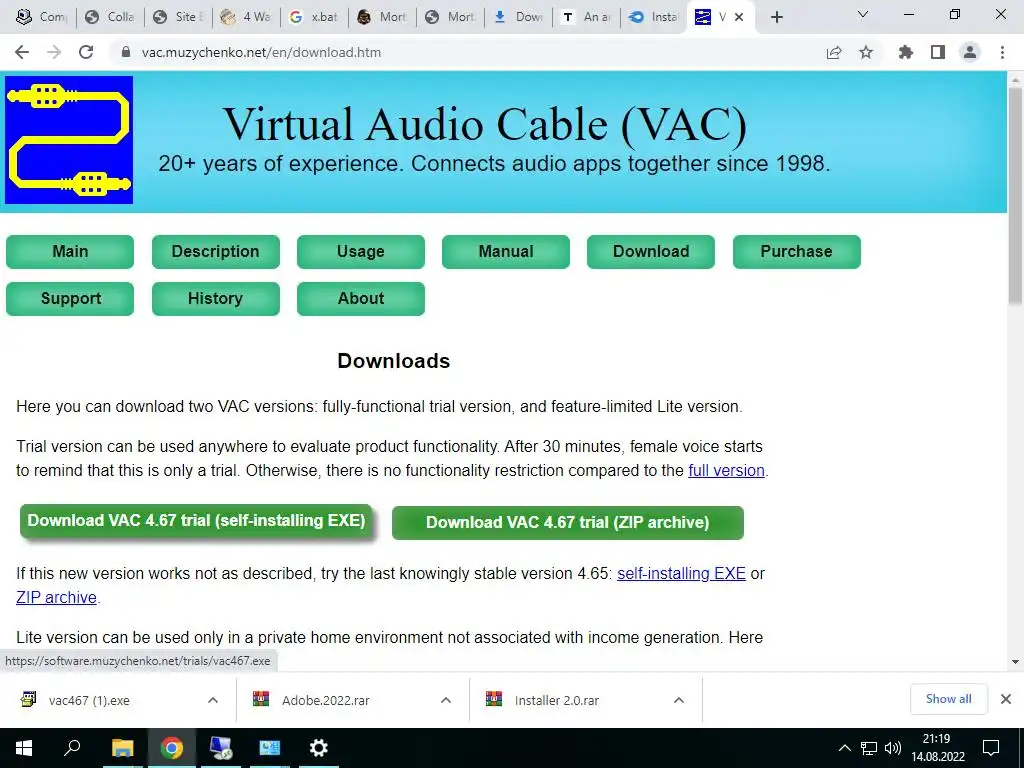The height and width of the screenshot is (768, 1024).
Task: Click 'Show all' downloads button
Action: [x=948, y=699]
